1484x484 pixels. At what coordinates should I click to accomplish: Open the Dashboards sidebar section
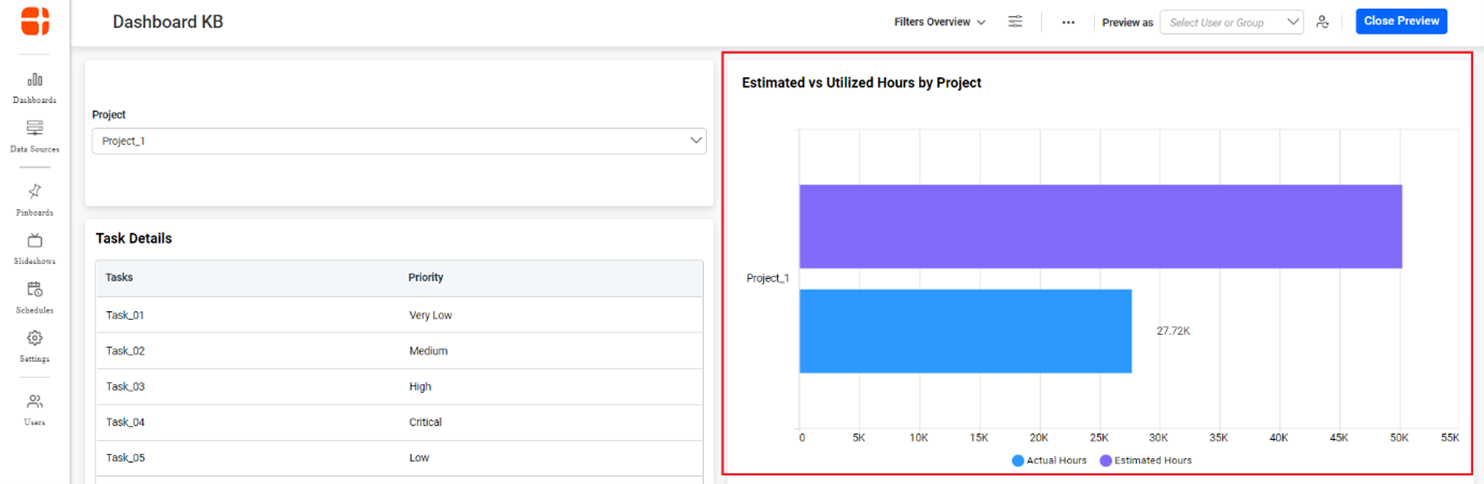35,88
